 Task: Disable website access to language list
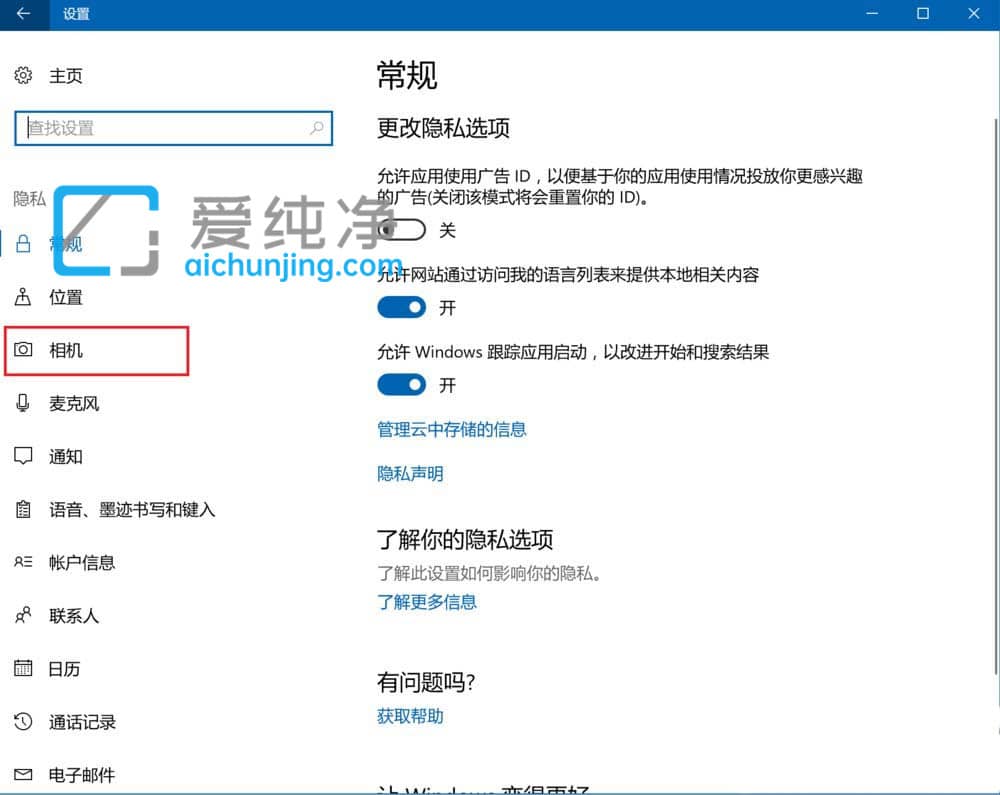click(401, 307)
